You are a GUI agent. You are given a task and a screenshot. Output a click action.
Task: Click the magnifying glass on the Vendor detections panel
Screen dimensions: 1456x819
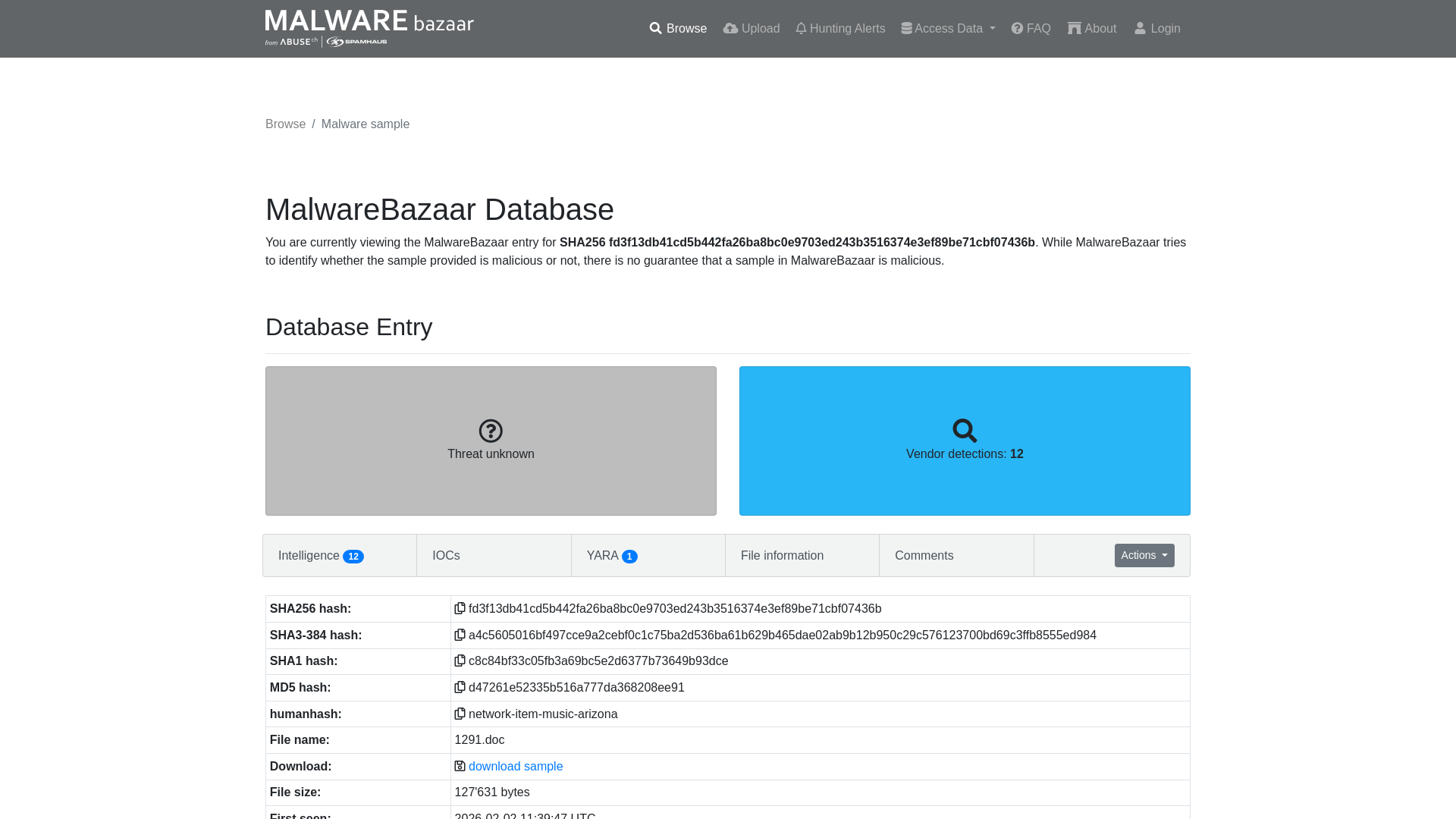965,431
